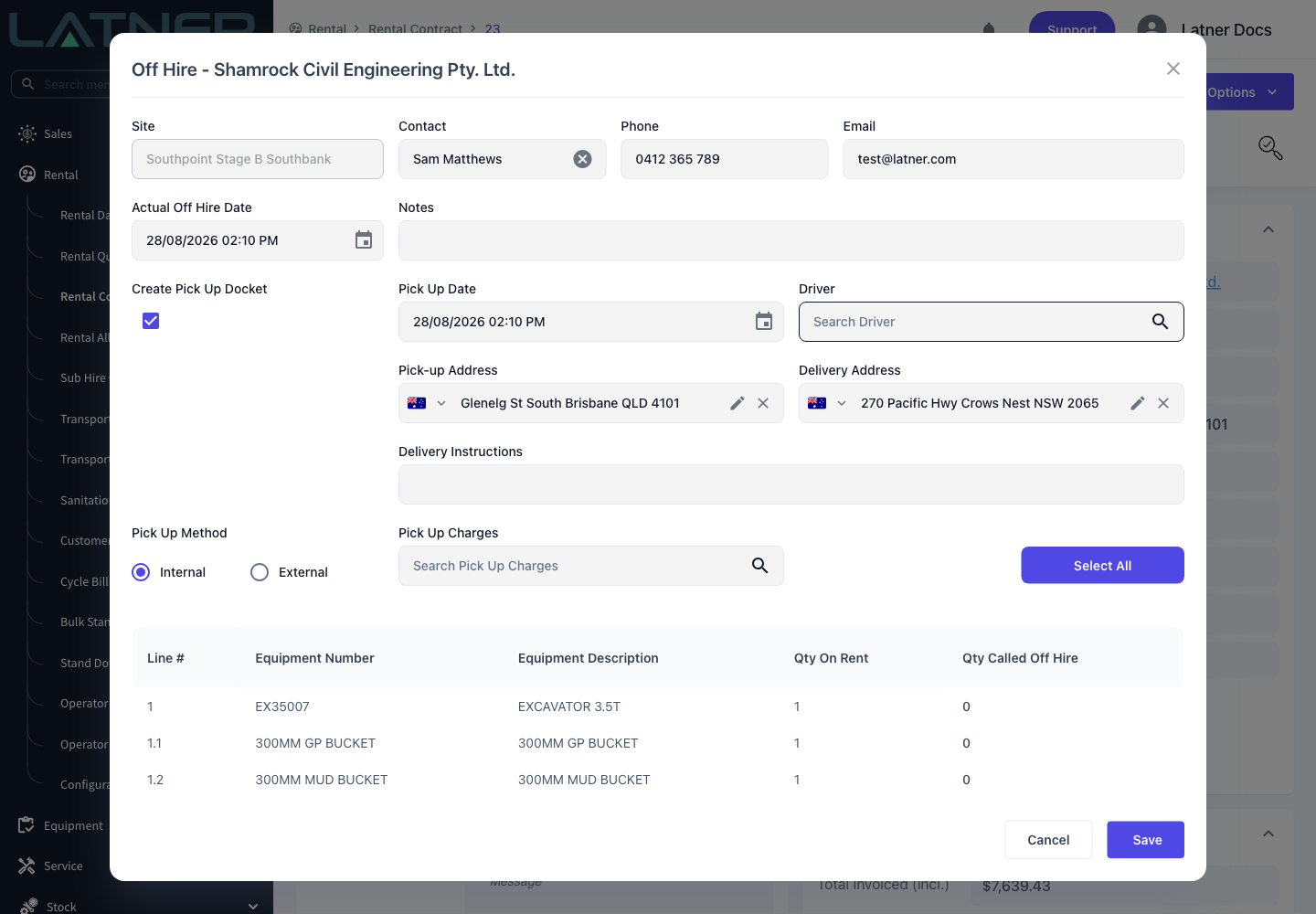
Task: Edit the Crows Nest delivery address
Action: click(1138, 403)
